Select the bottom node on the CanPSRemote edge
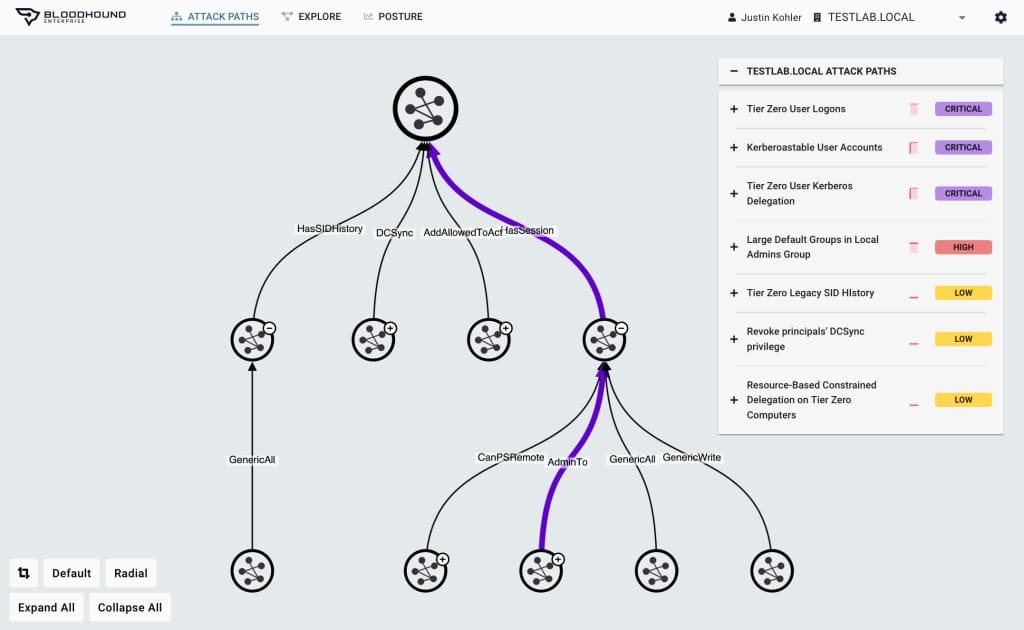Viewport: 1024px width, 630px height. tap(425, 571)
